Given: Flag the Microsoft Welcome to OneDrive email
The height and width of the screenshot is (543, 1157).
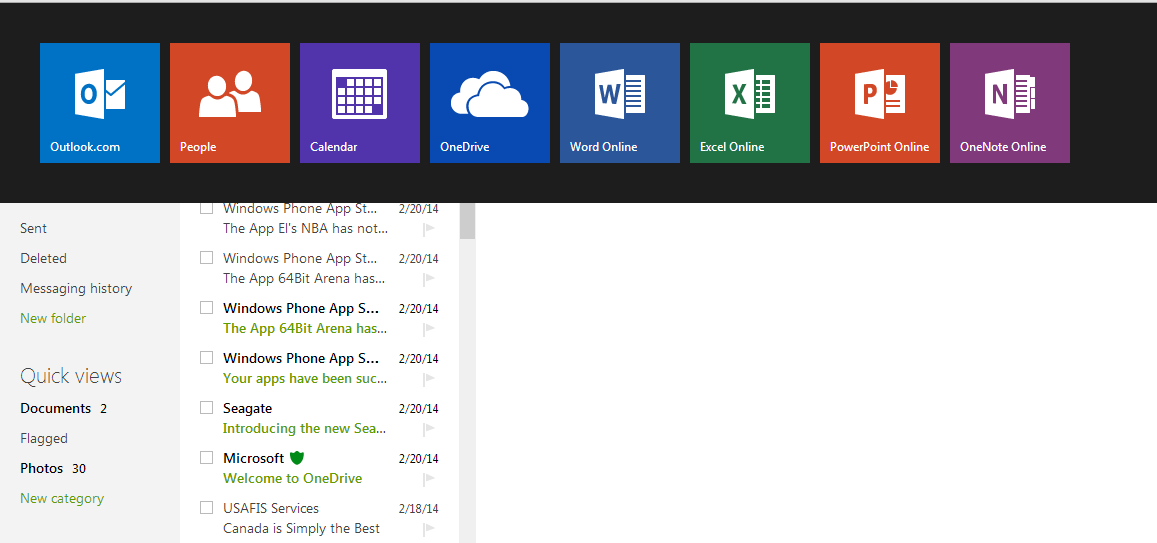Looking at the screenshot, I should (x=429, y=479).
